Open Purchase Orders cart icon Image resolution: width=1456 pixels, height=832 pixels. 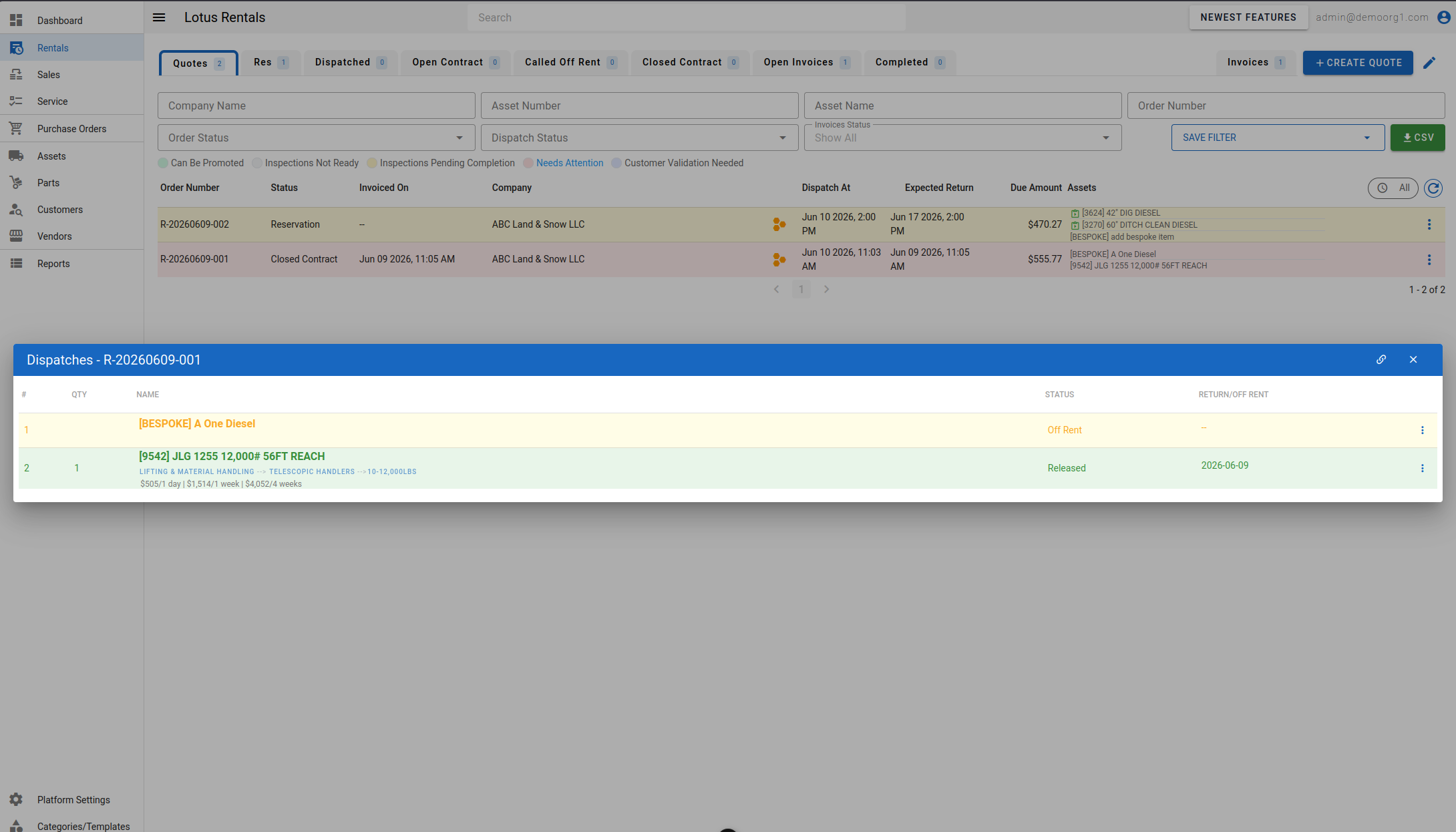[16, 129]
